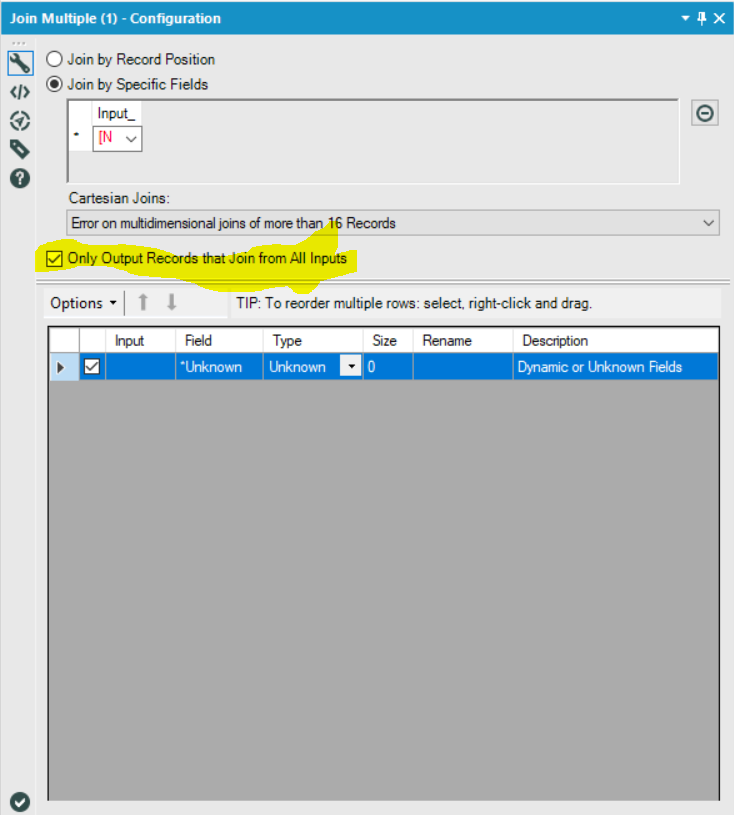This screenshot has height=815, width=734.
Task: Move selected row down arrow
Action: click(x=172, y=303)
